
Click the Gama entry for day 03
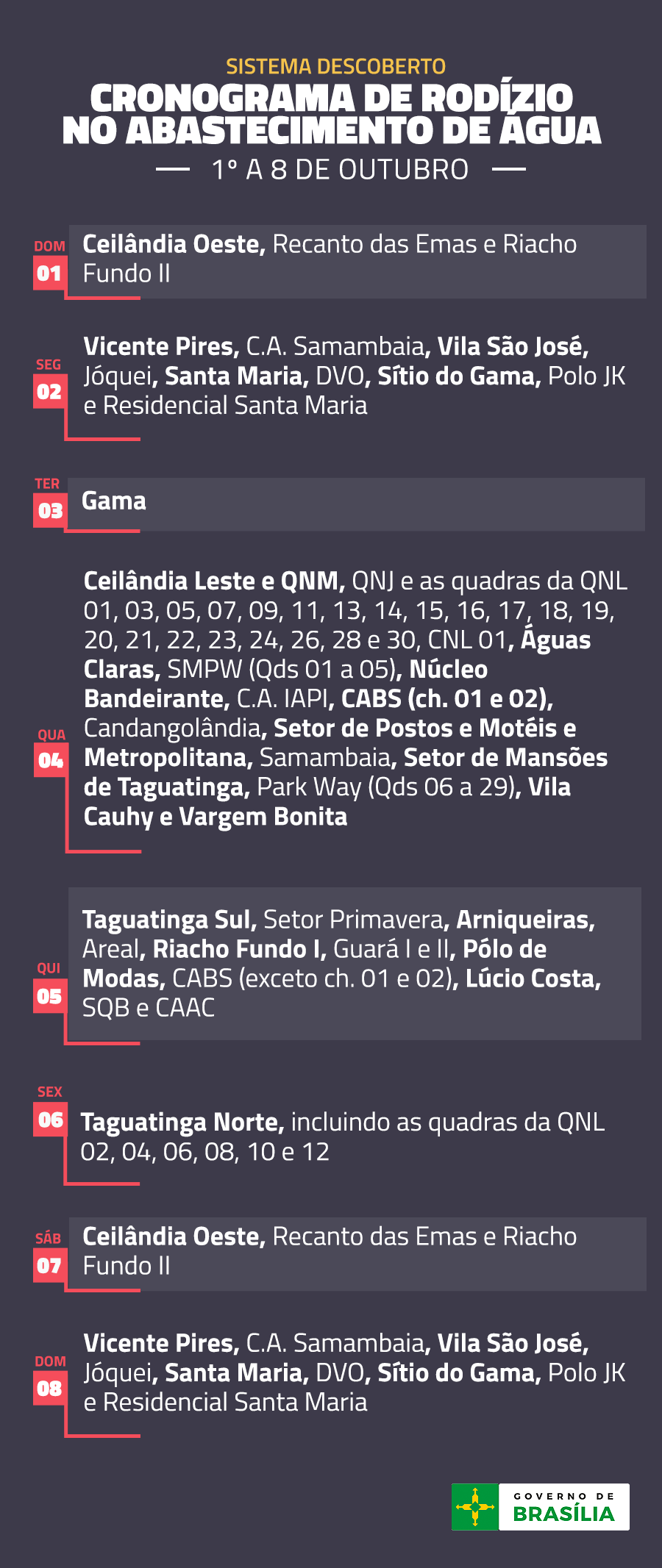[114, 501]
